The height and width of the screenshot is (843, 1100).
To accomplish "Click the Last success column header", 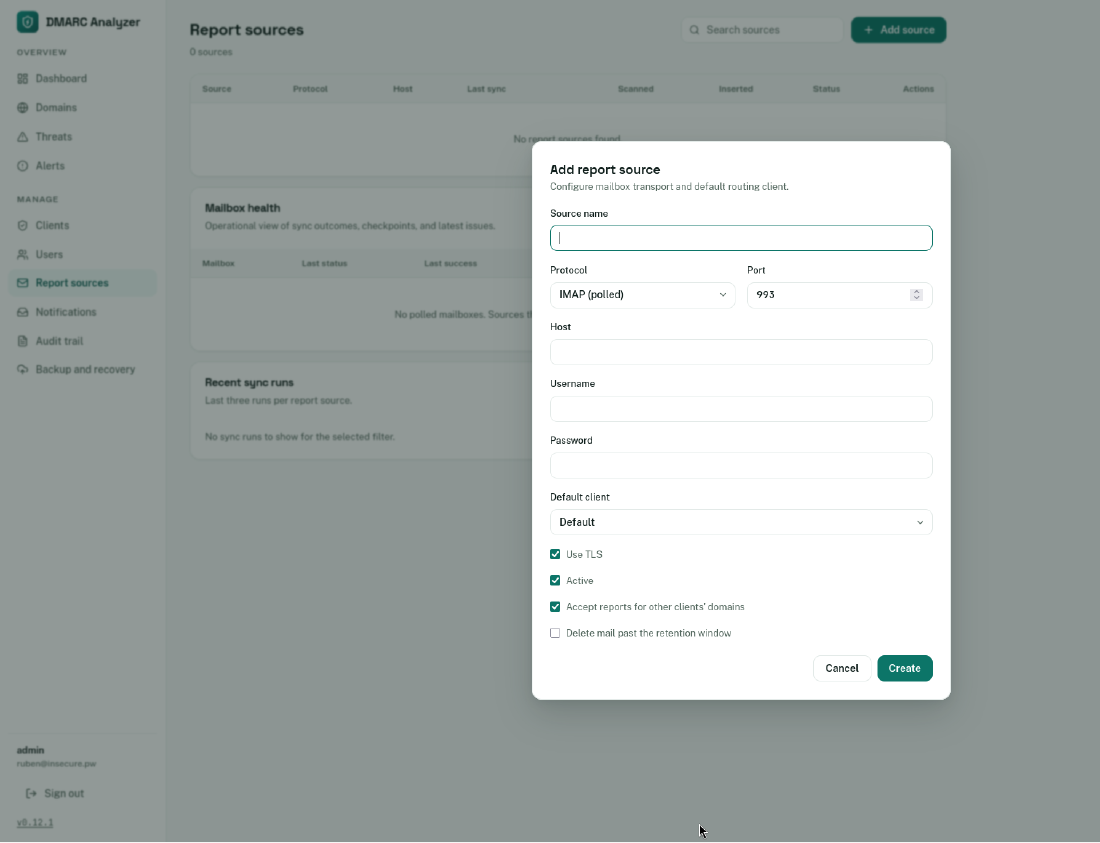I will click(x=450, y=264).
